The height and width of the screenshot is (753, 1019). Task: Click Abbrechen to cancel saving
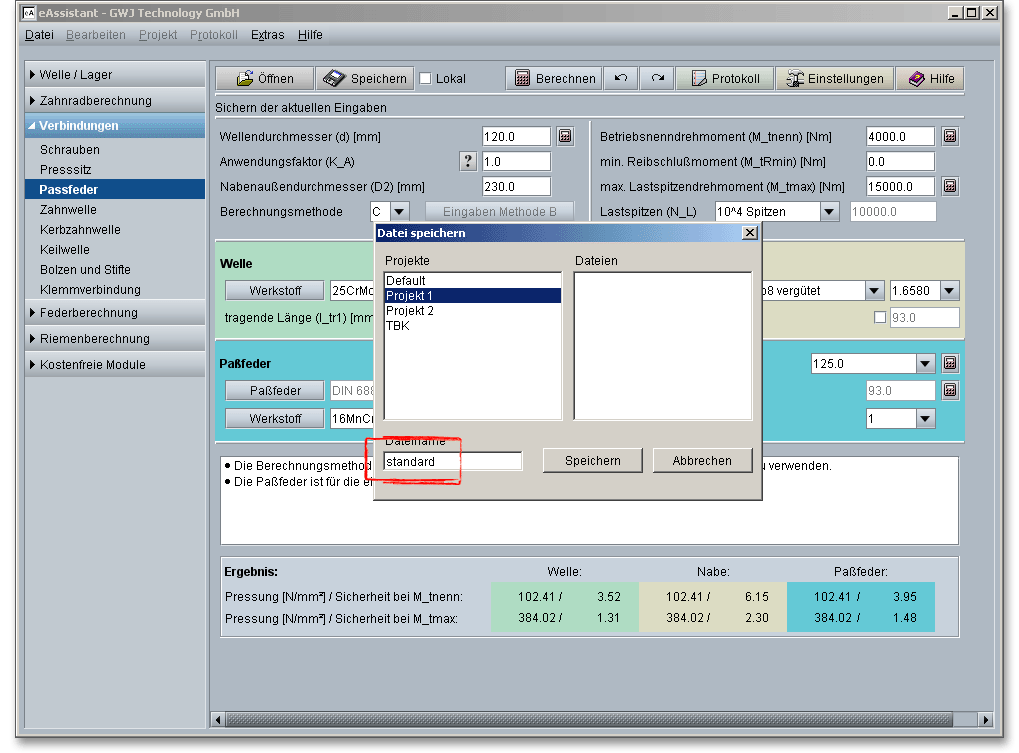click(702, 461)
